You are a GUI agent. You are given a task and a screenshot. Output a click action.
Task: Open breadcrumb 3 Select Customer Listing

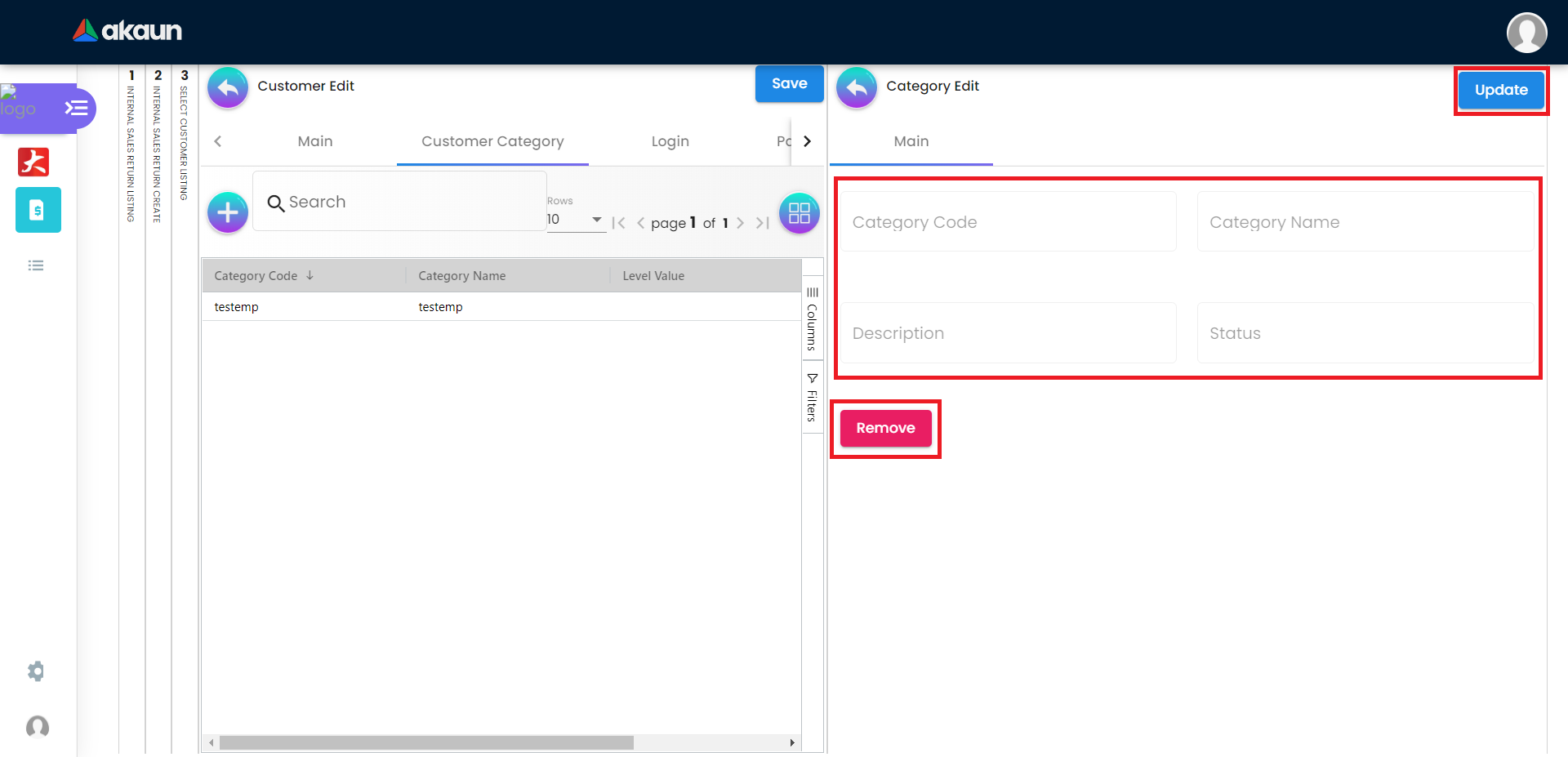pos(184,136)
